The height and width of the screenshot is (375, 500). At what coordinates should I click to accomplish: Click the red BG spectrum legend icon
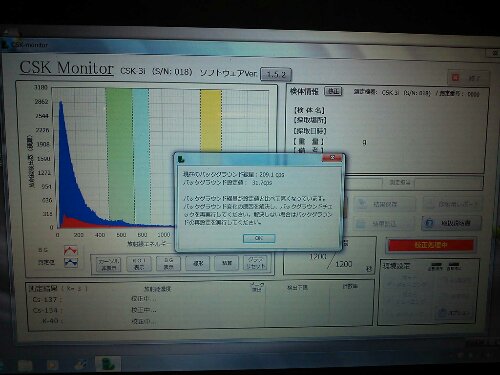click(x=71, y=250)
